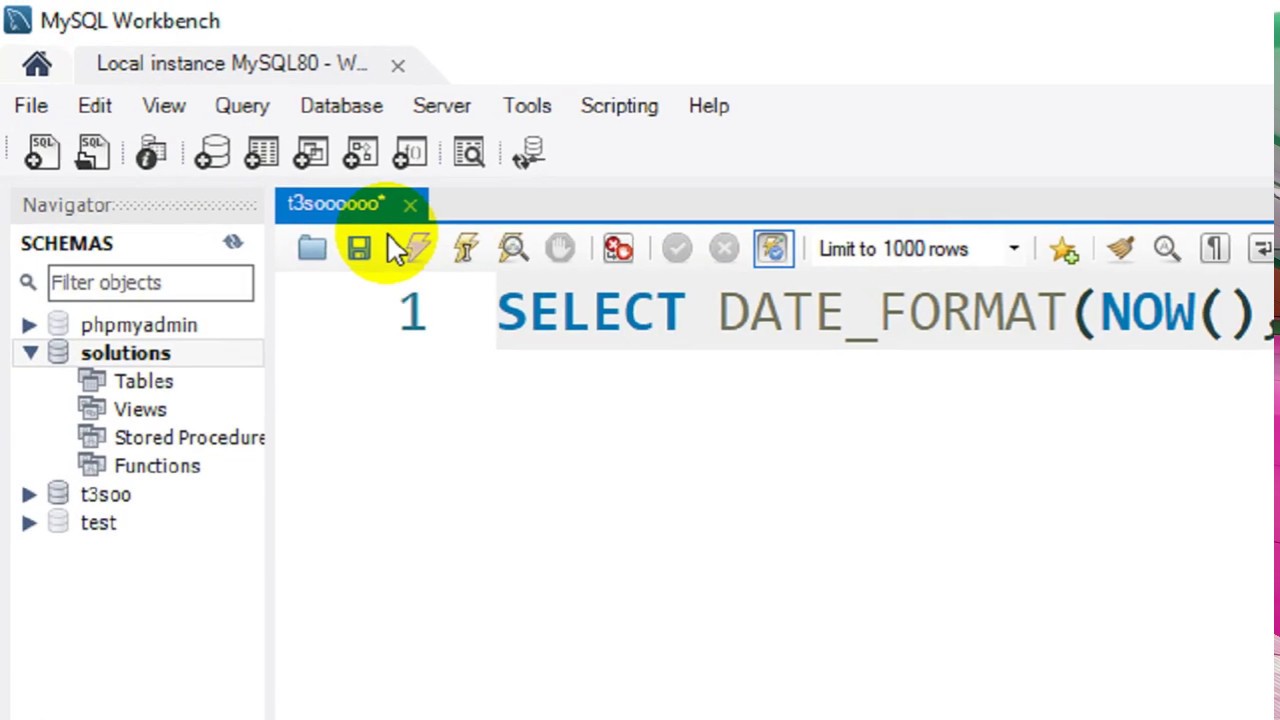
Task: Select Views under solutions schema
Action: [x=140, y=409]
